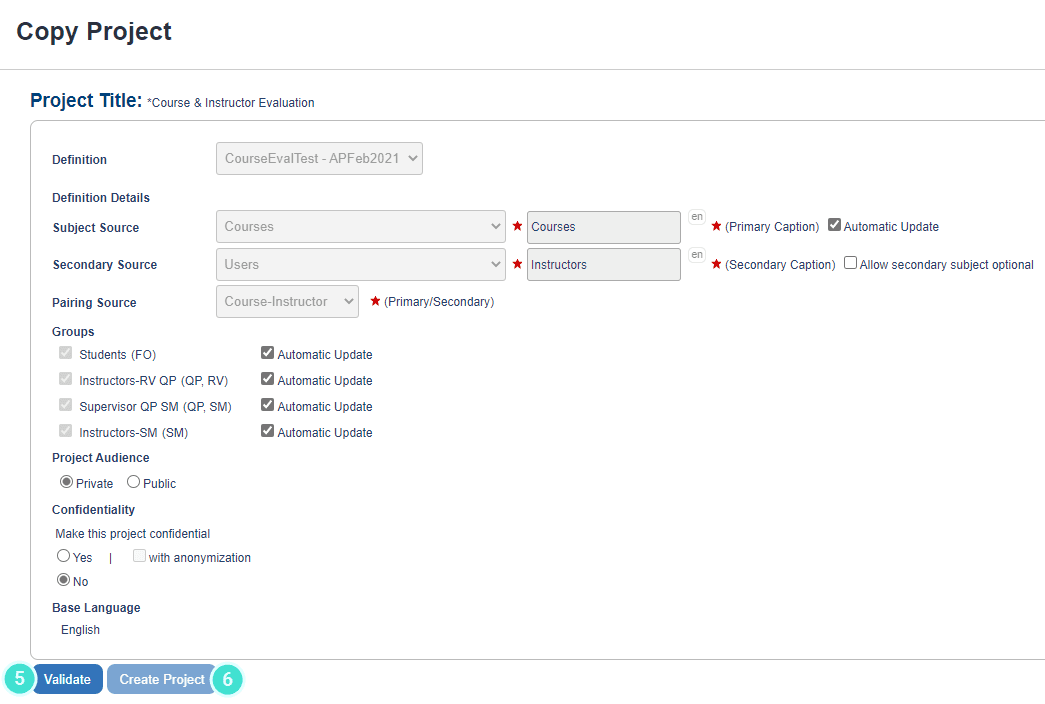Click the Instructors secondary caption field
This screenshot has height=704, width=1045.
tap(604, 265)
